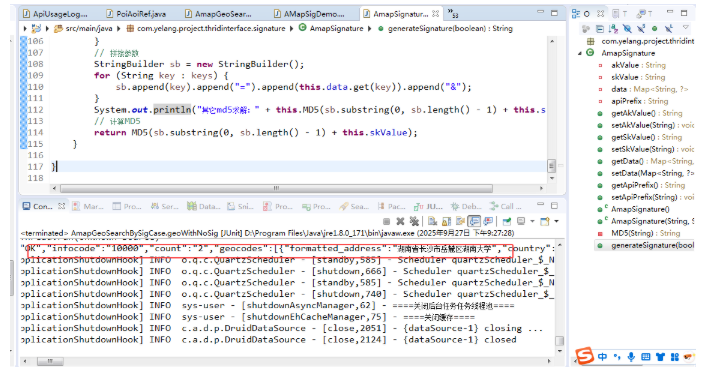
Task: Toggle Hide Local Types in Outline toolbar
Action: (669, 29)
